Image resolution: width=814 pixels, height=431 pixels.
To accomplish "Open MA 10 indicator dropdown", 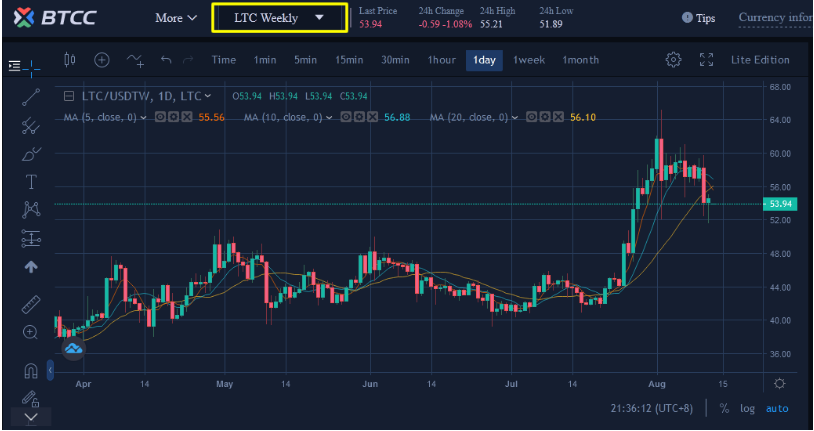I will pyautogui.click(x=329, y=118).
